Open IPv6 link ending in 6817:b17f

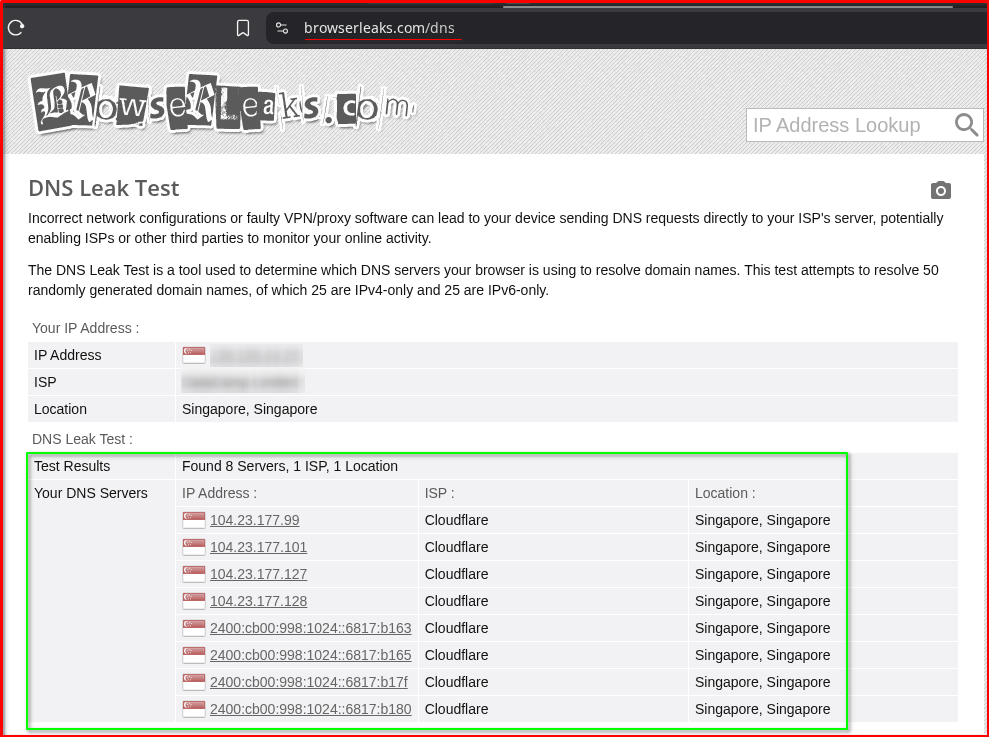tap(308, 683)
